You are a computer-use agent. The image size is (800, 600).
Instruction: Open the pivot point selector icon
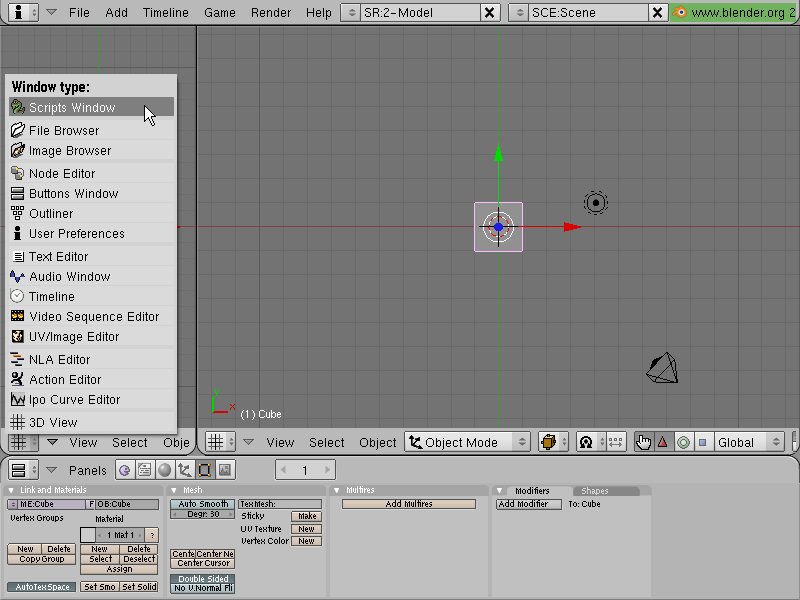click(x=591, y=442)
